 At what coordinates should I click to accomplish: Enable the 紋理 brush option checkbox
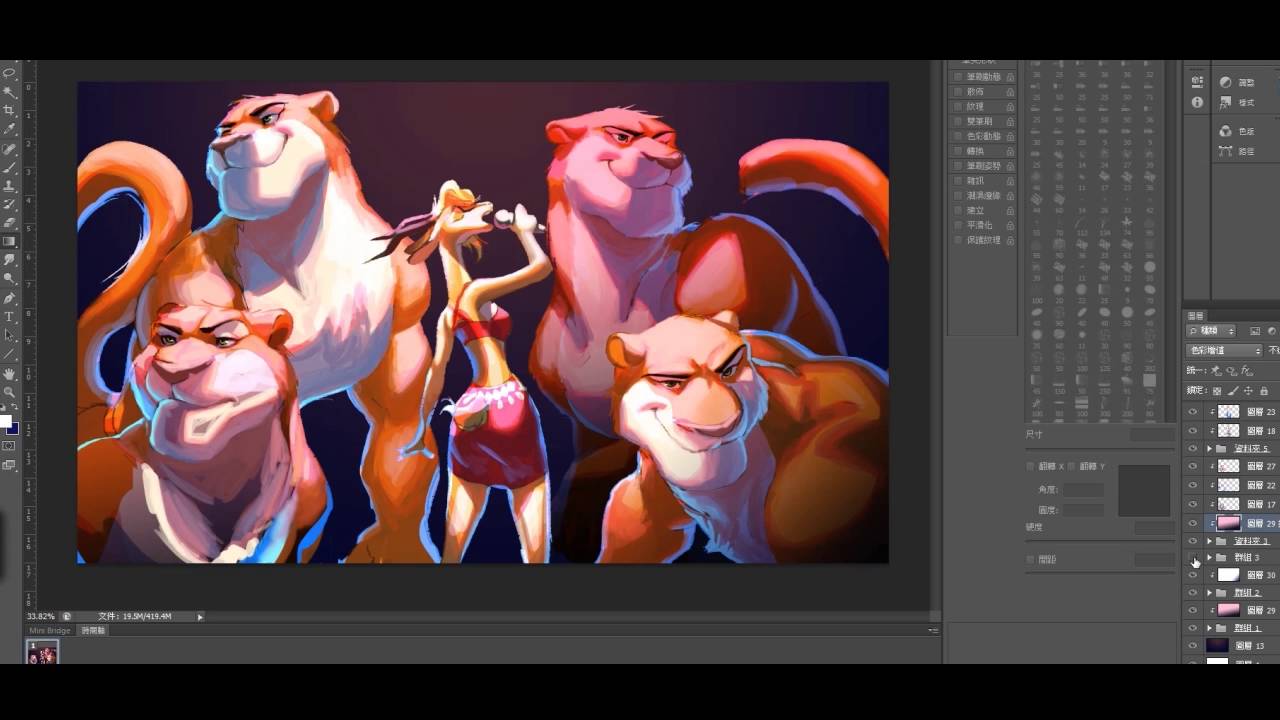pyautogui.click(x=958, y=106)
